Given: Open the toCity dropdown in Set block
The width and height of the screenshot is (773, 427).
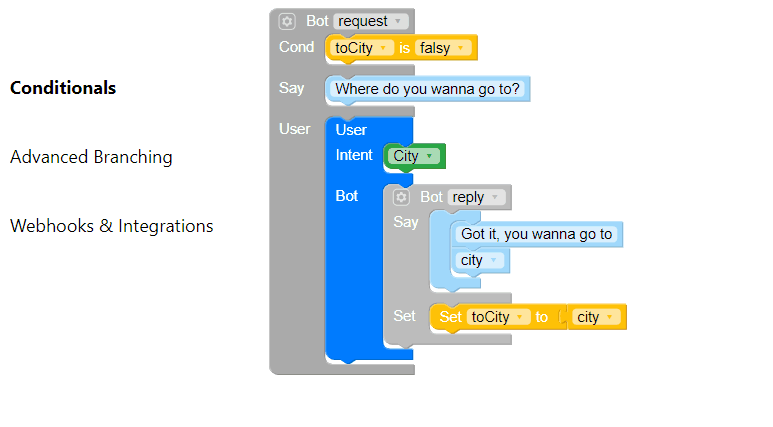Looking at the screenshot, I should (498, 317).
